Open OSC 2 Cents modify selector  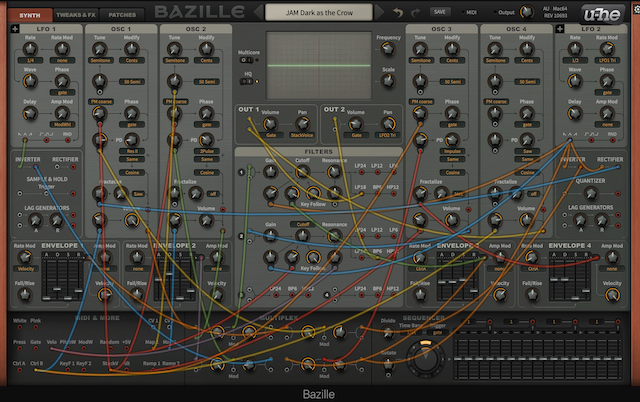206,60
